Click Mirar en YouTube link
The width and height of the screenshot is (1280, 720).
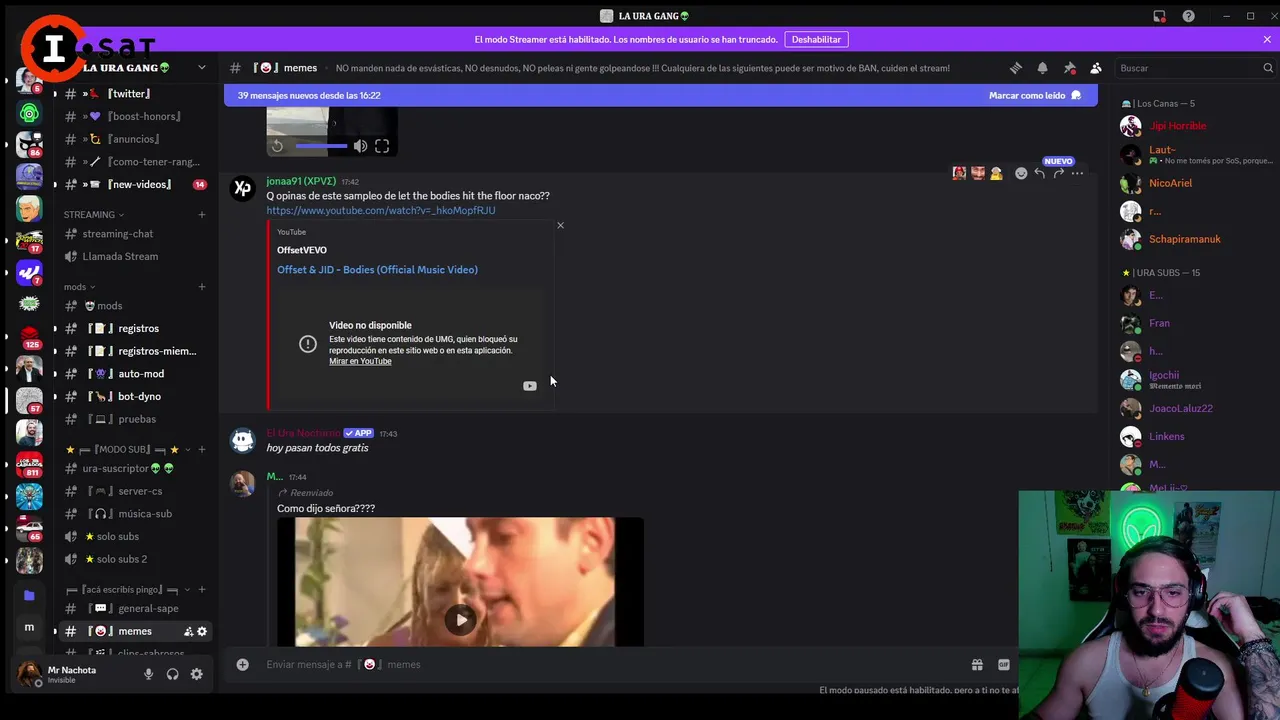click(x=360, y=361)
